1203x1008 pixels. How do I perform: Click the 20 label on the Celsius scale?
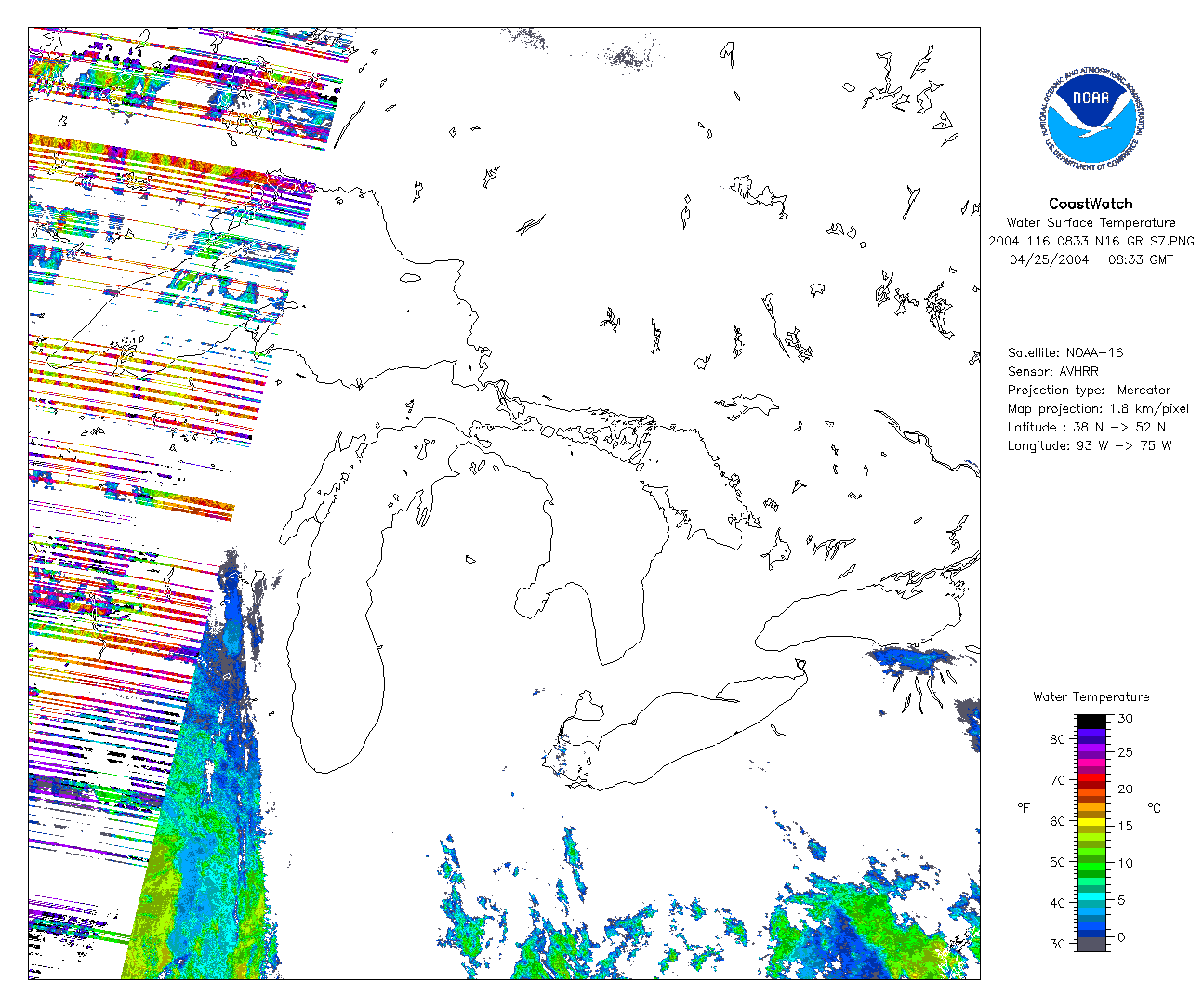(x=1125, y=789)
